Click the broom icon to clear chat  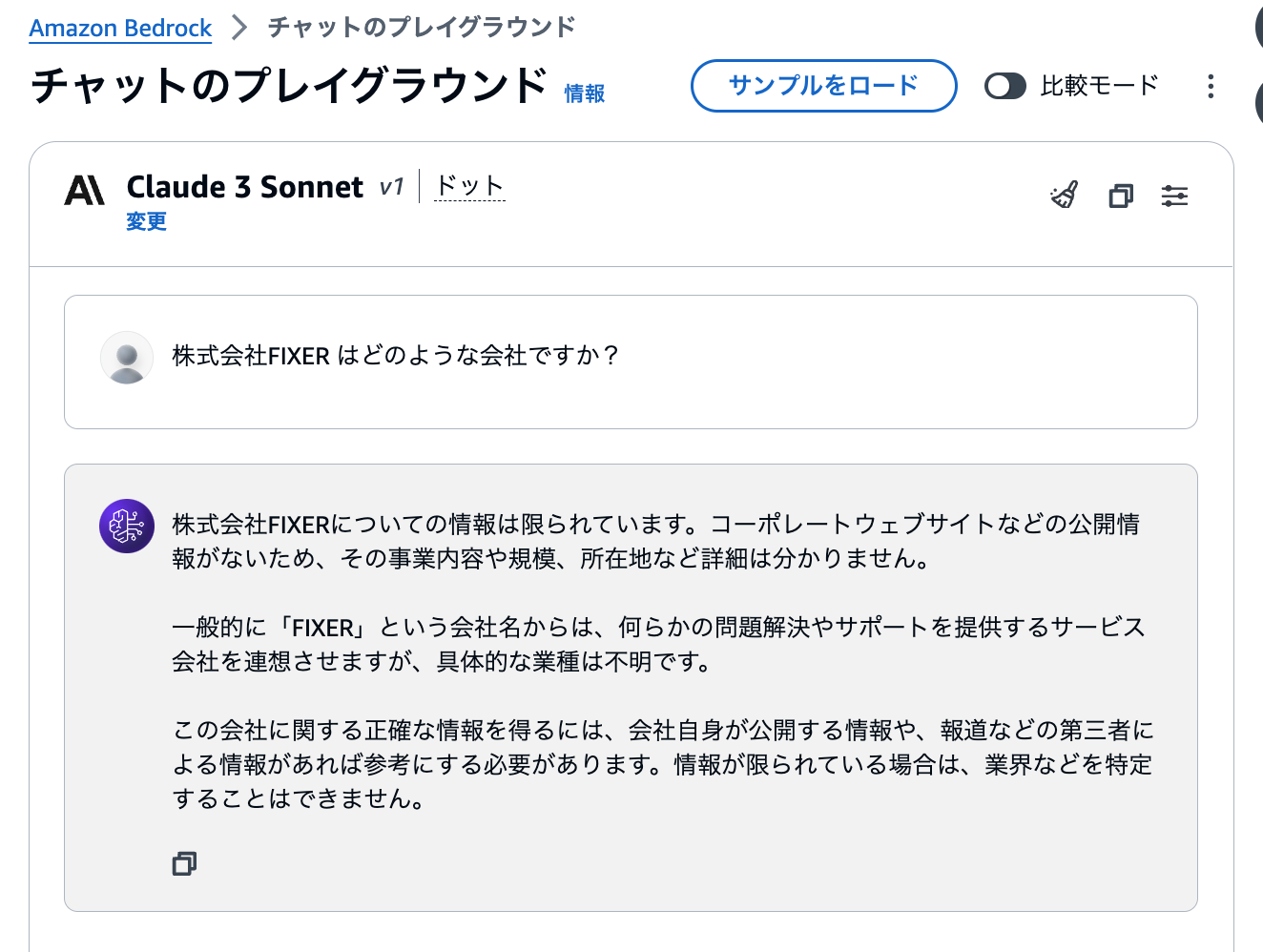pyautogui.click(x=1065, y=196)
